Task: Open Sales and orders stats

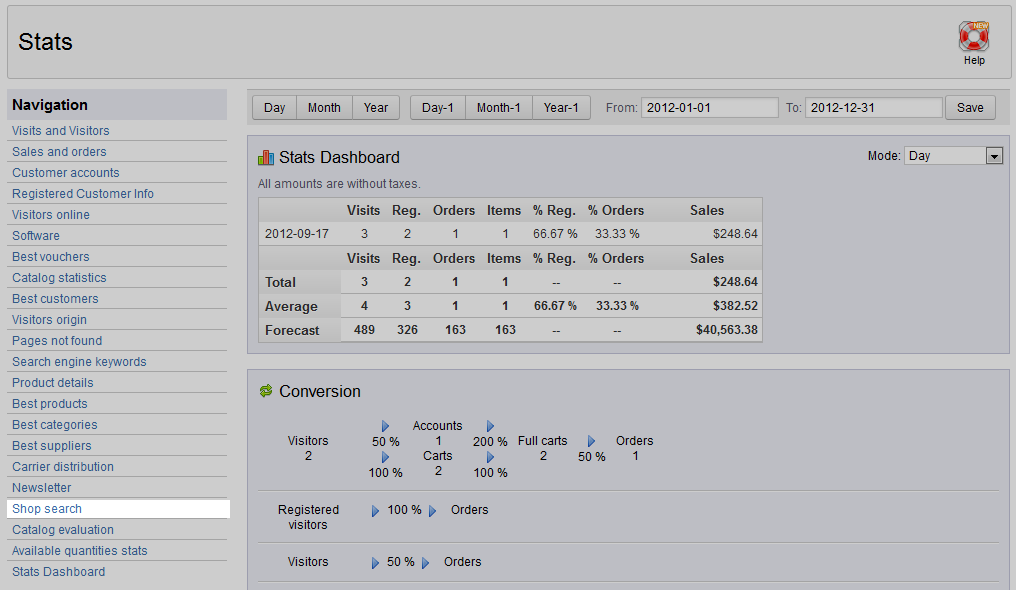Action: [59, 152]
